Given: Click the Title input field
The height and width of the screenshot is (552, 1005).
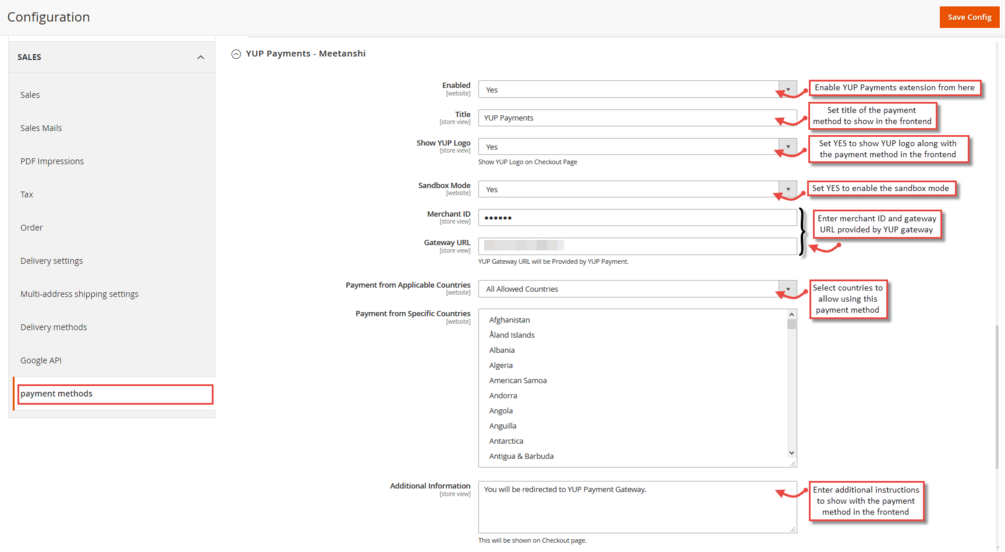Looking at the screenshot, I should coord(637,118).
